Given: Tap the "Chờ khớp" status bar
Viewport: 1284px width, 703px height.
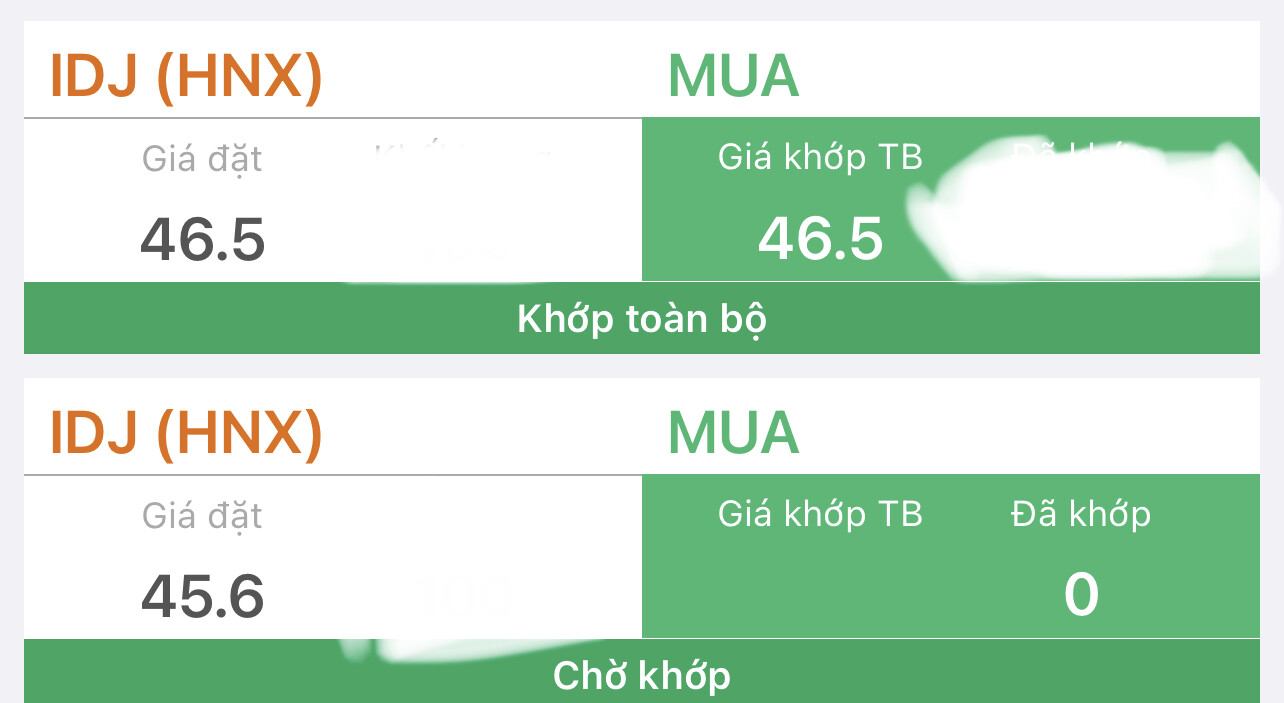Looking at the screenshot, I should 641,676.
